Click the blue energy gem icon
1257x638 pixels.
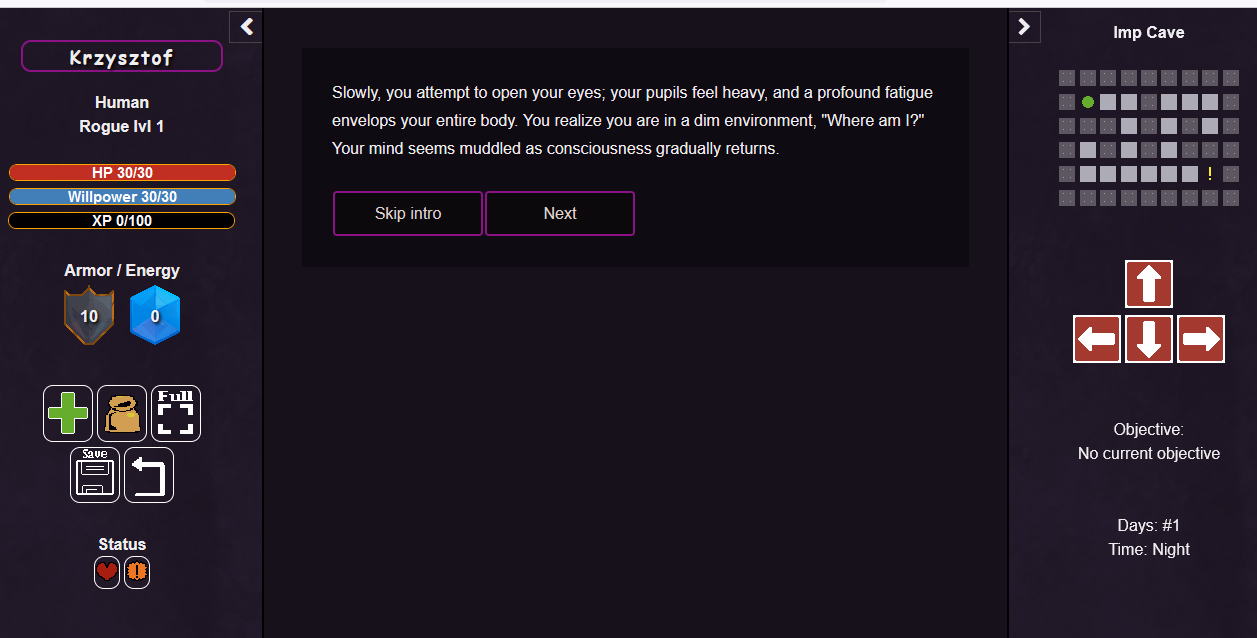[x=155, y=315]
